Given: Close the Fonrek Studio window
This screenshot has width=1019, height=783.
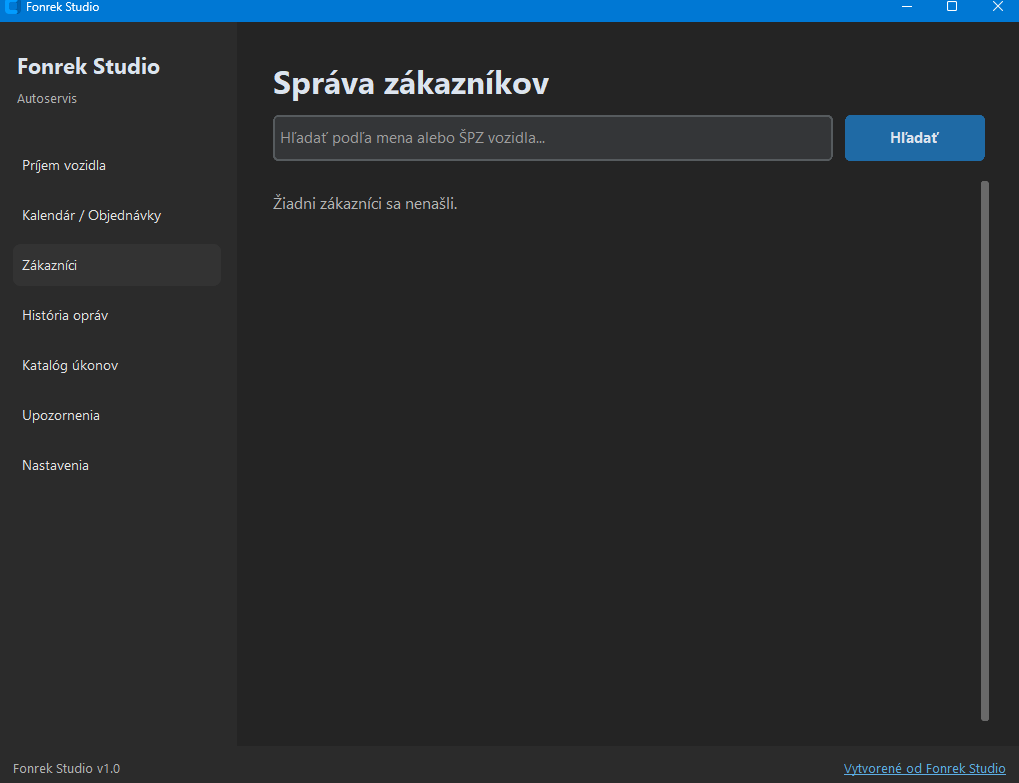Looking at the screenshot, I should coord(998,6).
